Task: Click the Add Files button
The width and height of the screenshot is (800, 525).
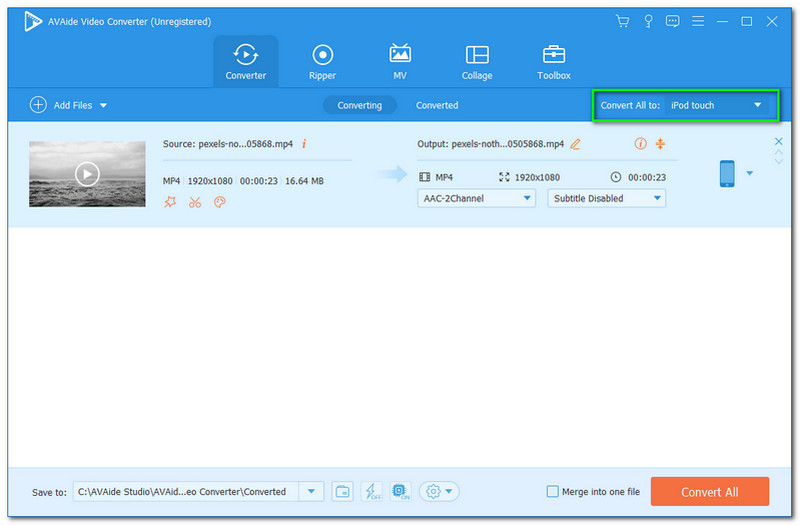Action: 68,105
